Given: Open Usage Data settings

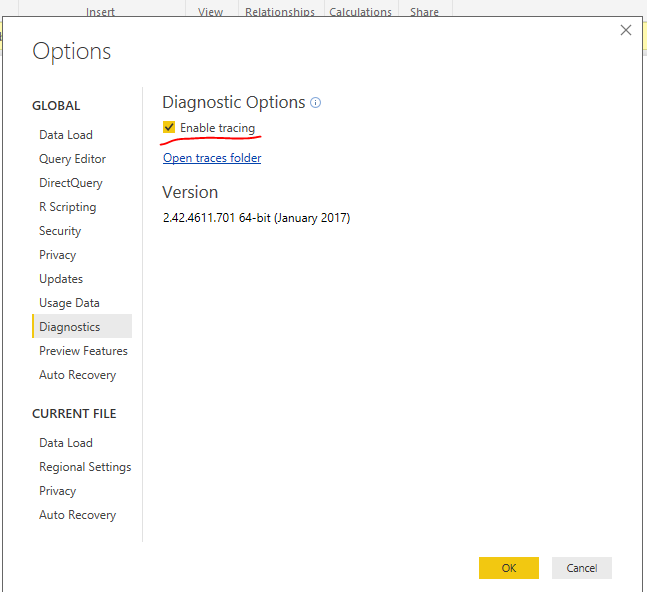Looking at the screenshot, I should pos(69,303).
